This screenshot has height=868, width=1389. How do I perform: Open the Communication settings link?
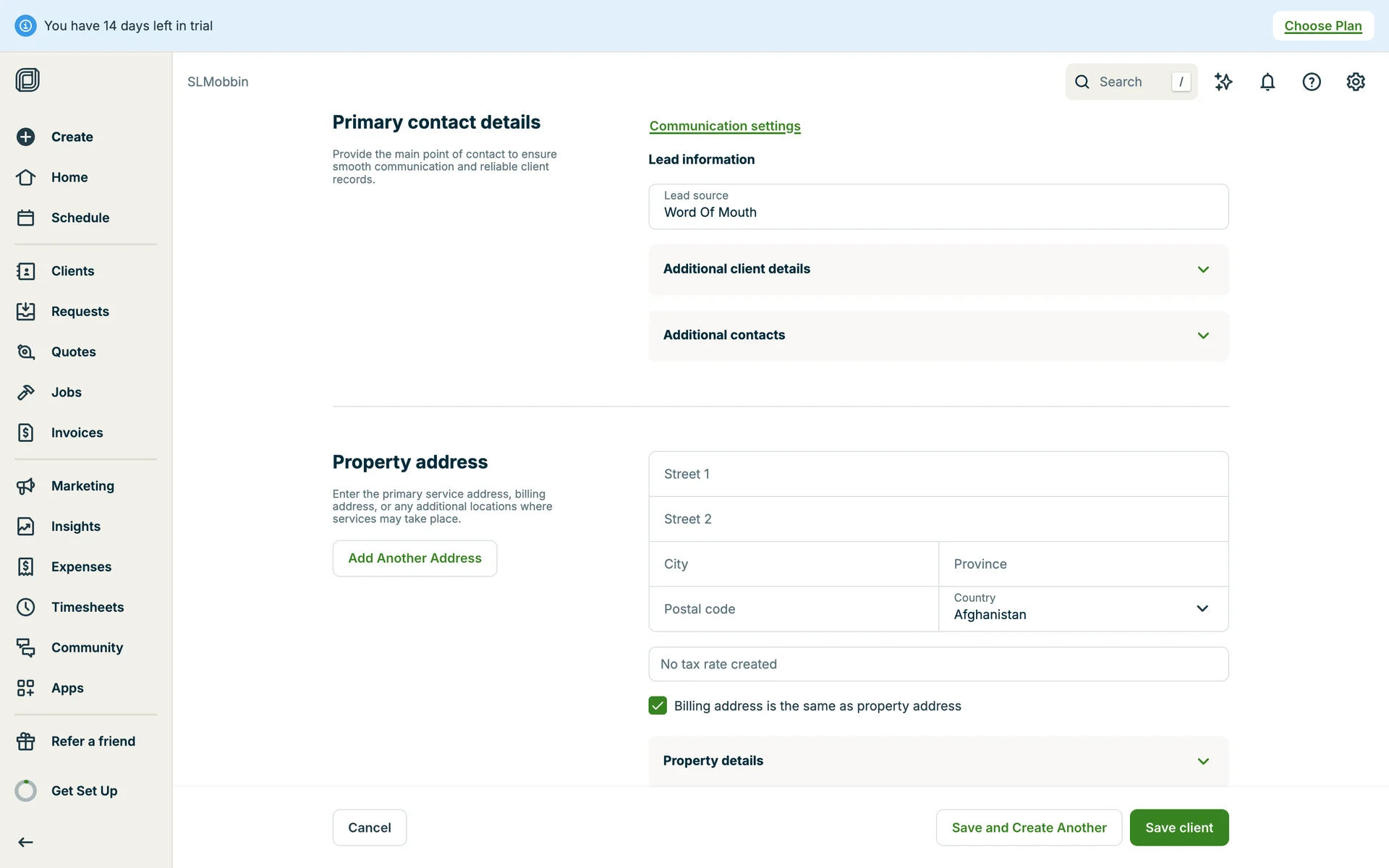pyautogui.click(x=724, y=126)
